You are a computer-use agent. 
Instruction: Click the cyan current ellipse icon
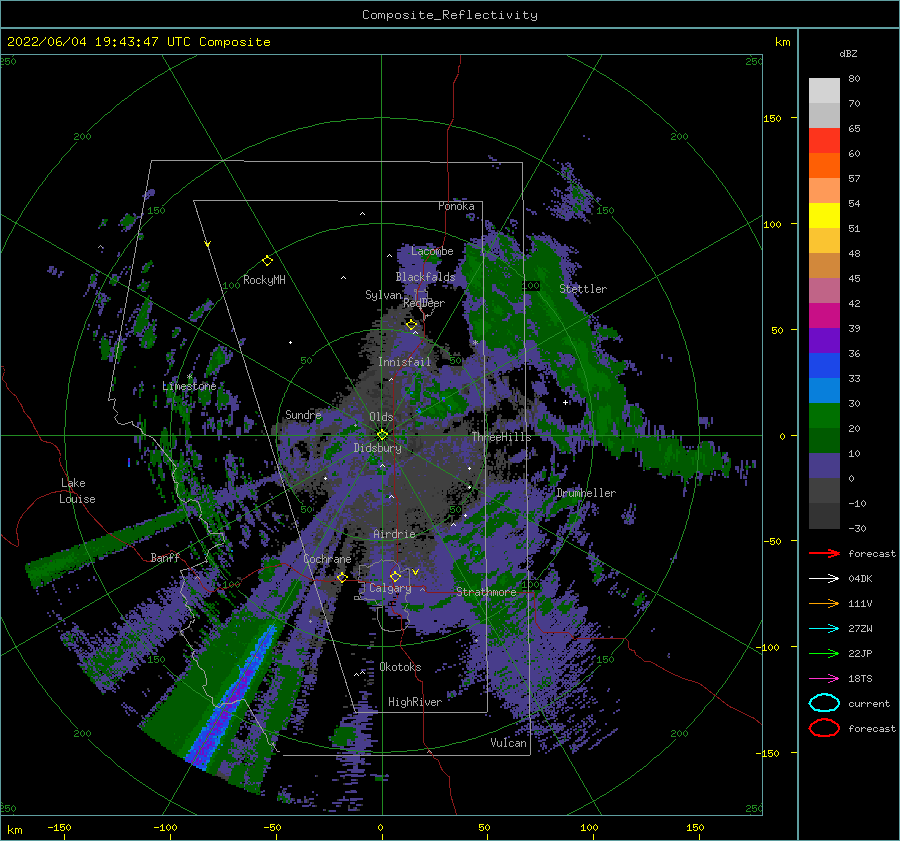click(x=824, y=703)
